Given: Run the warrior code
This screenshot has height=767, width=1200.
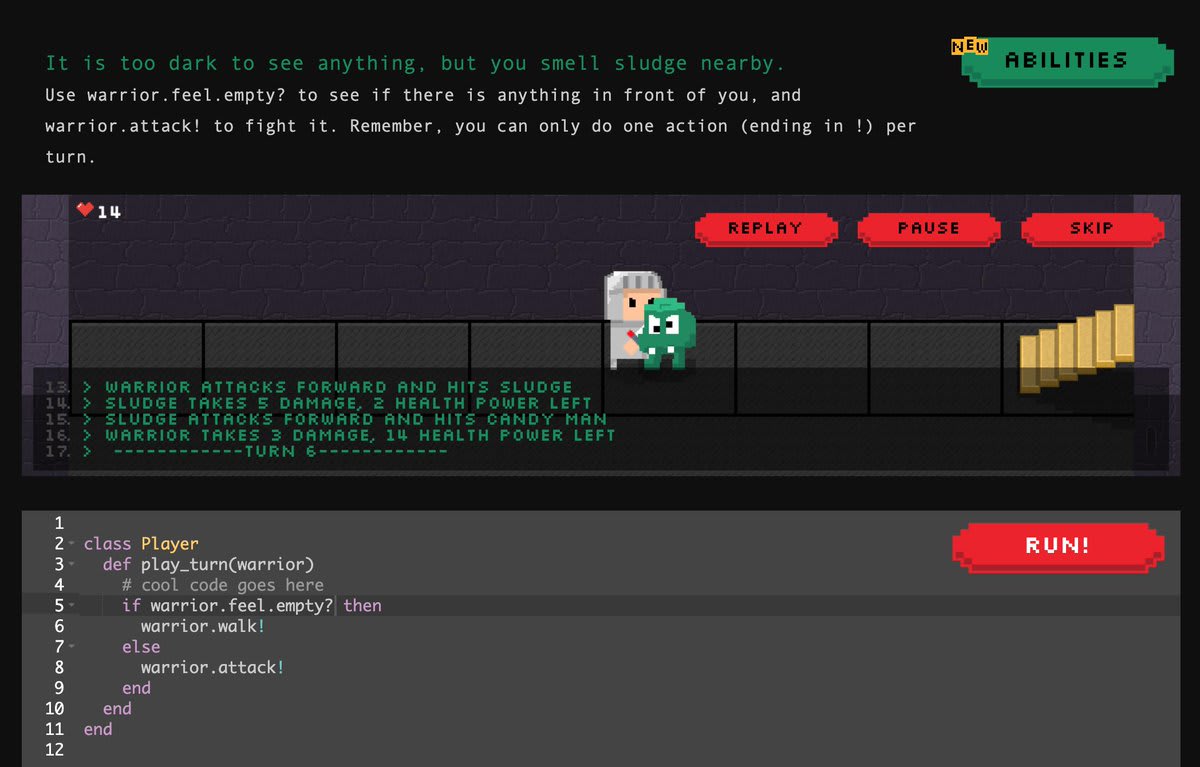Looking at the screenshot, I should click(1058, 547).
